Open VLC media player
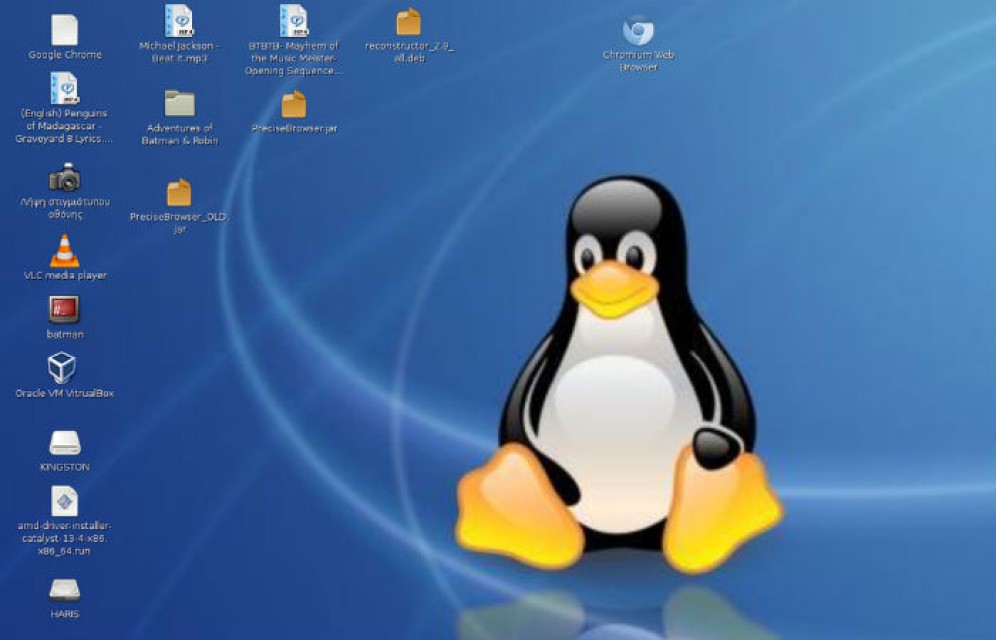Image resolution: width=996 pixels, height=640 pixels. pos(65,250)
